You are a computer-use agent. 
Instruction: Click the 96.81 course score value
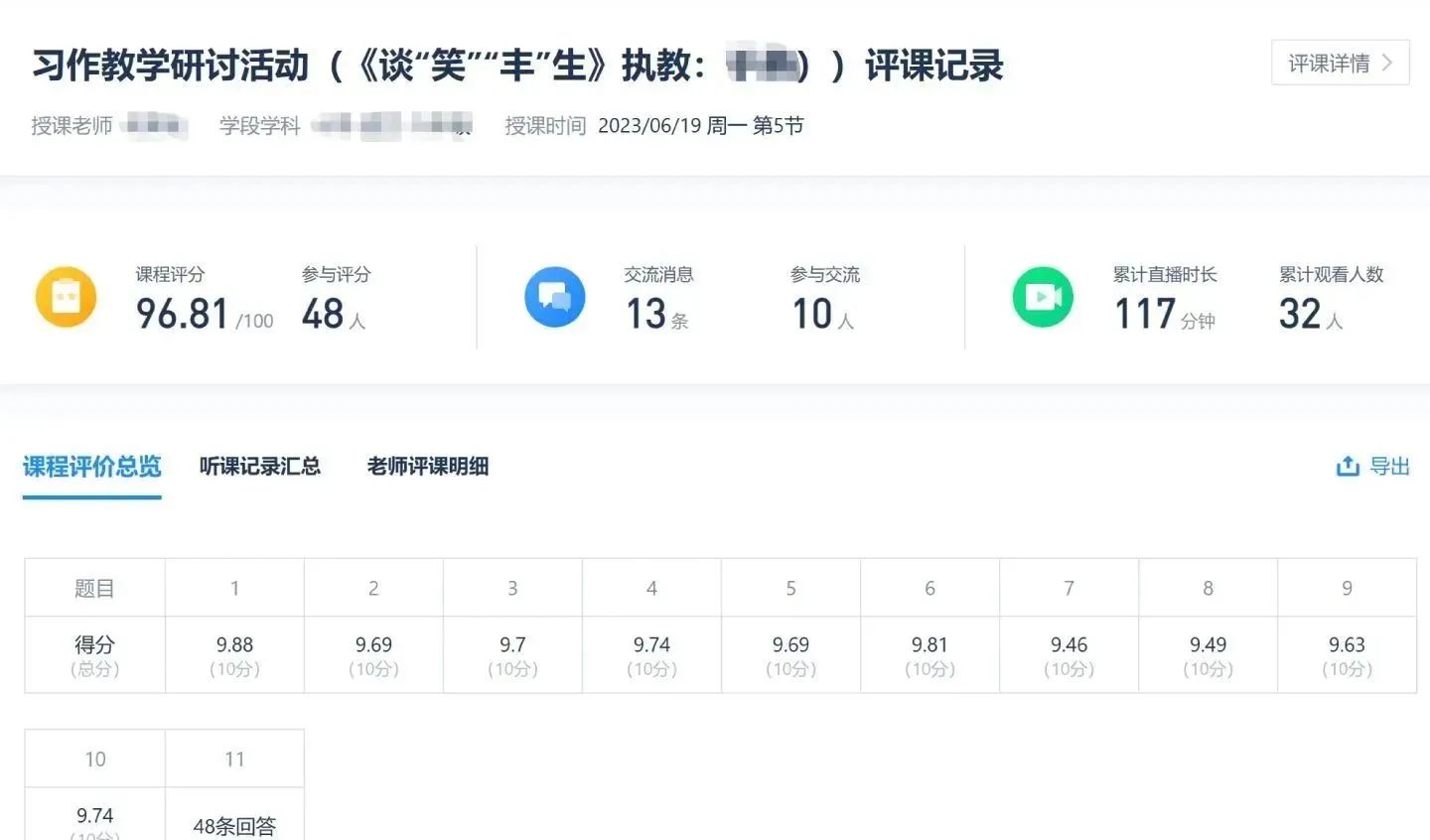pos(183,315)
